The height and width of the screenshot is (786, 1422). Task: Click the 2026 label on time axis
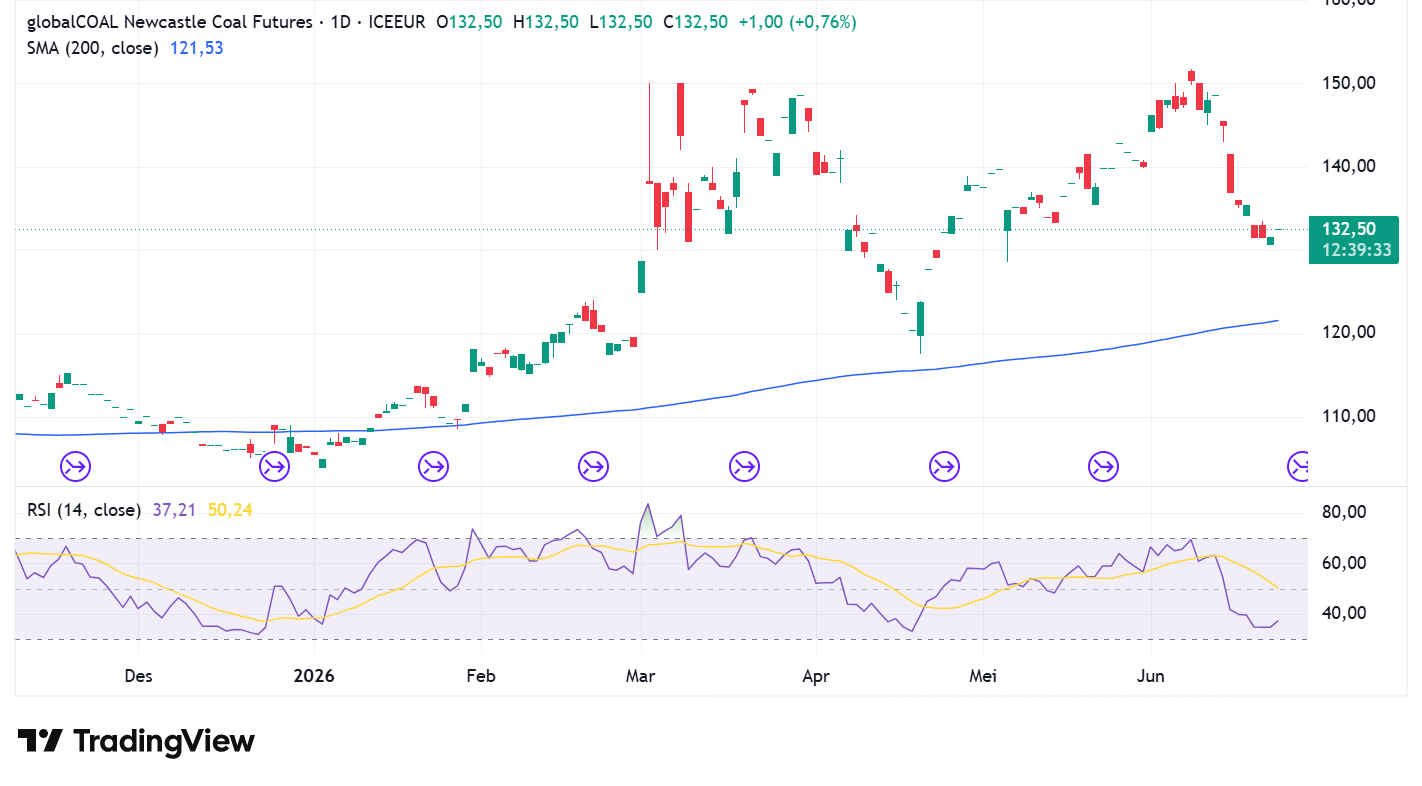pos(314,676)
